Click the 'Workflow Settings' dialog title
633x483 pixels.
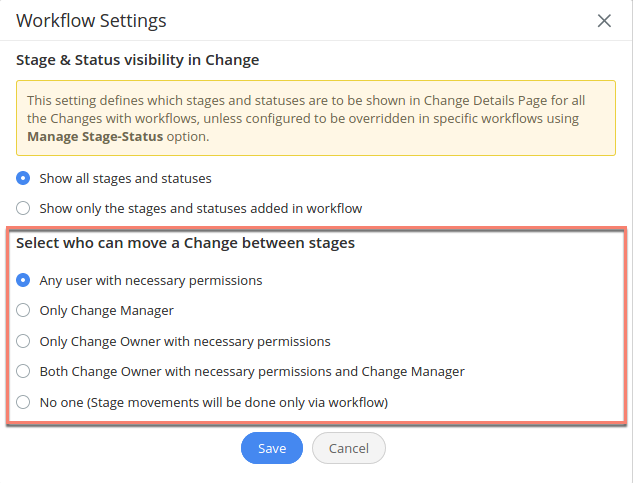coord(91,21)
